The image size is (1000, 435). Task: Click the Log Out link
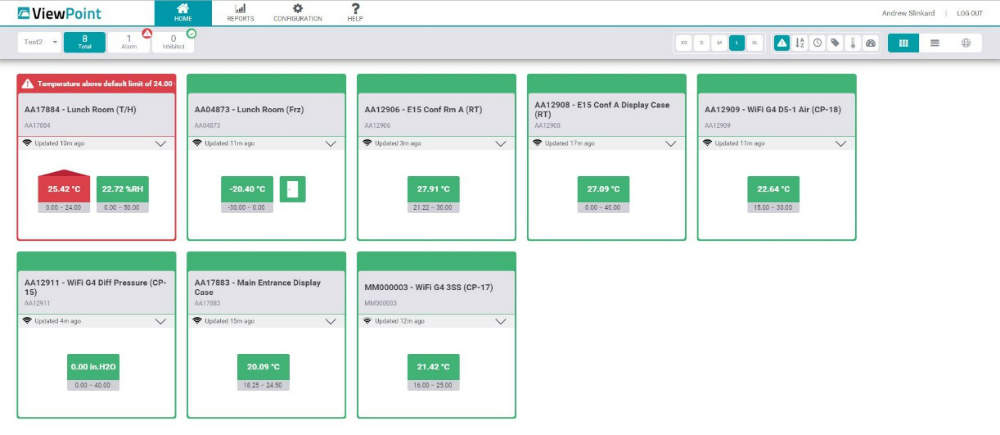pyautogui.click(x=969, y=13)
